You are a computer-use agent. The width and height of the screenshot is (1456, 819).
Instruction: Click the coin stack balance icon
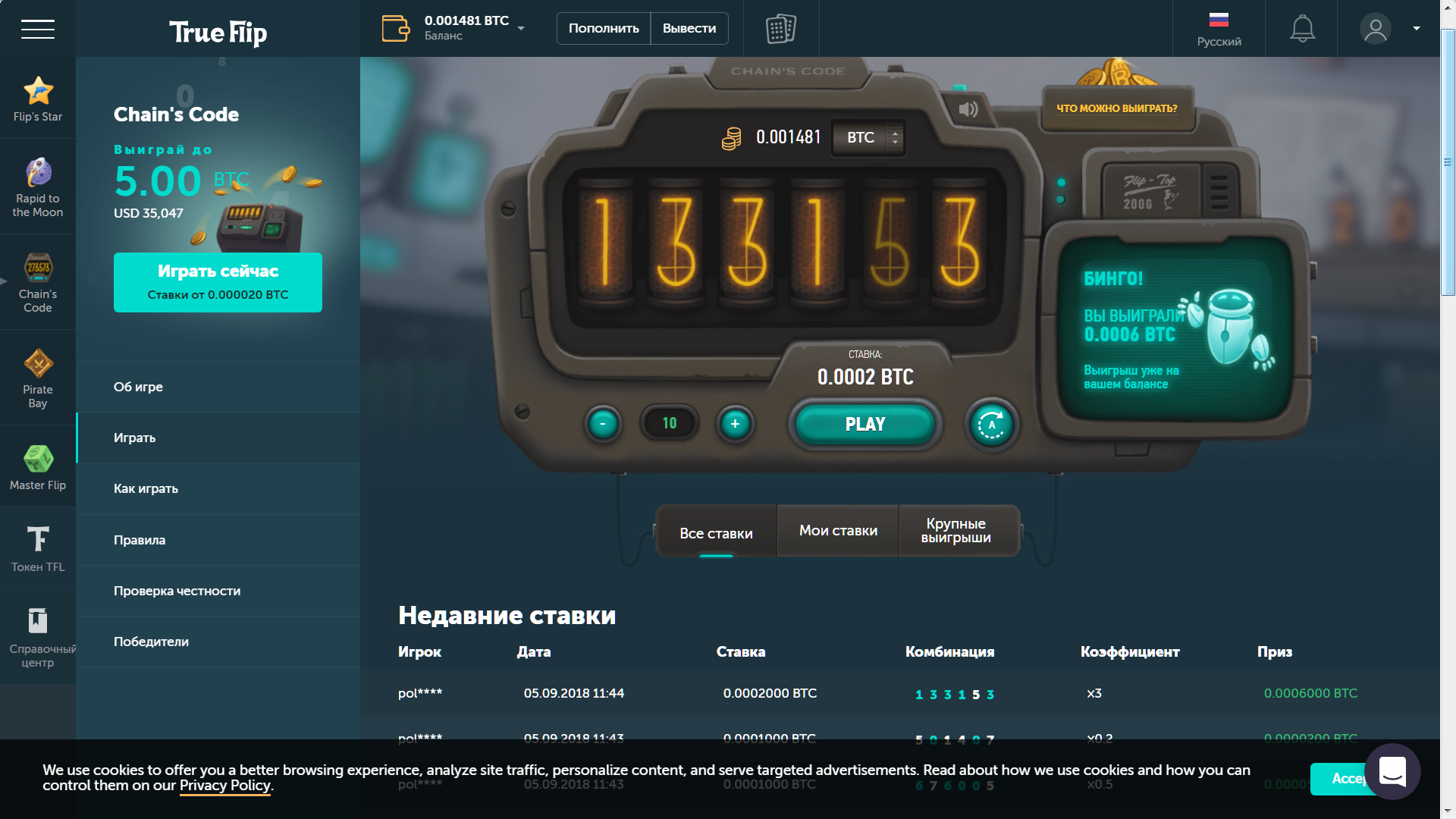pos(731,138)
